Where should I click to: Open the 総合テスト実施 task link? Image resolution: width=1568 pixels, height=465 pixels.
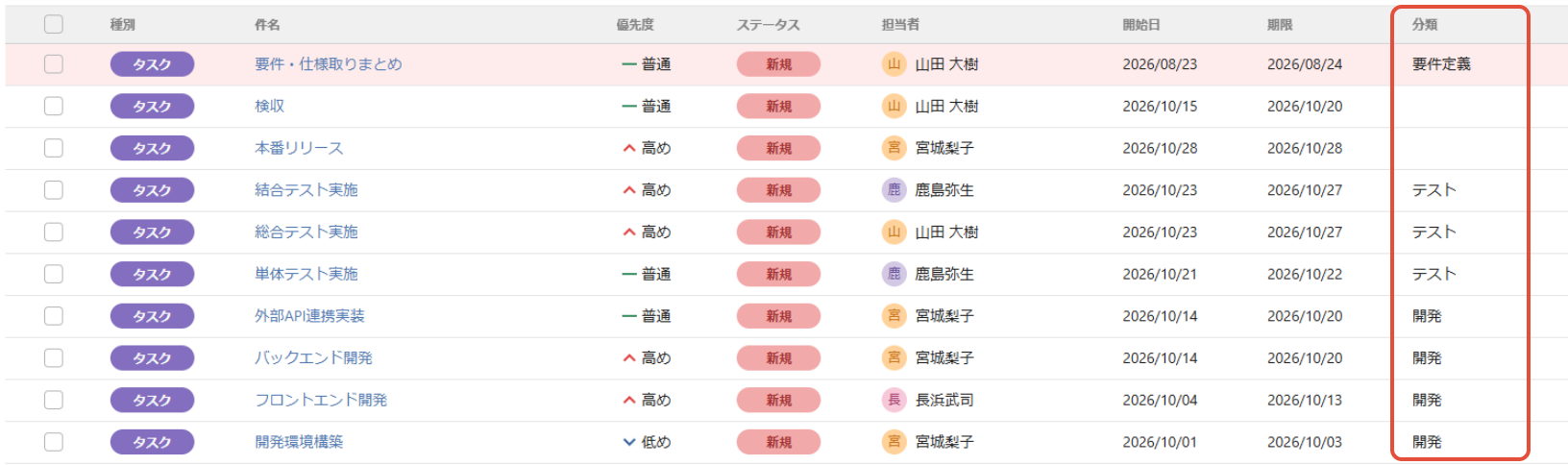coord(306,232)
